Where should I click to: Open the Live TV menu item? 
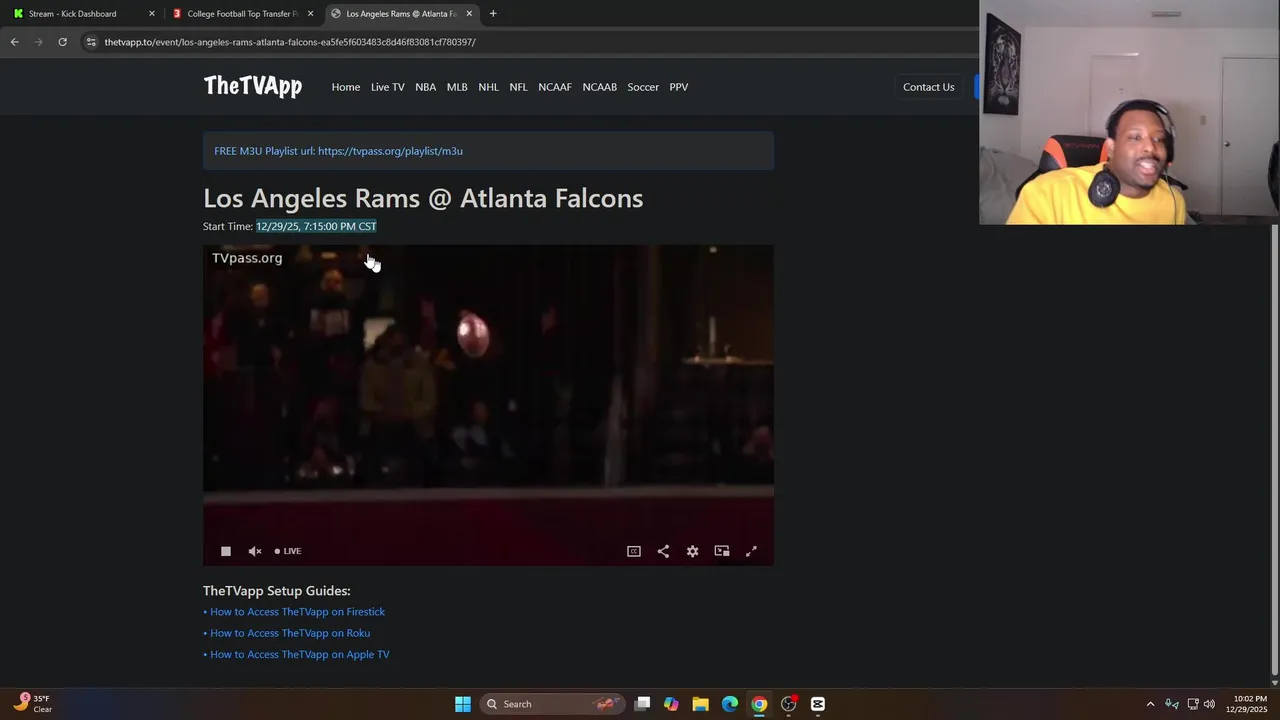tap(388, 87)
